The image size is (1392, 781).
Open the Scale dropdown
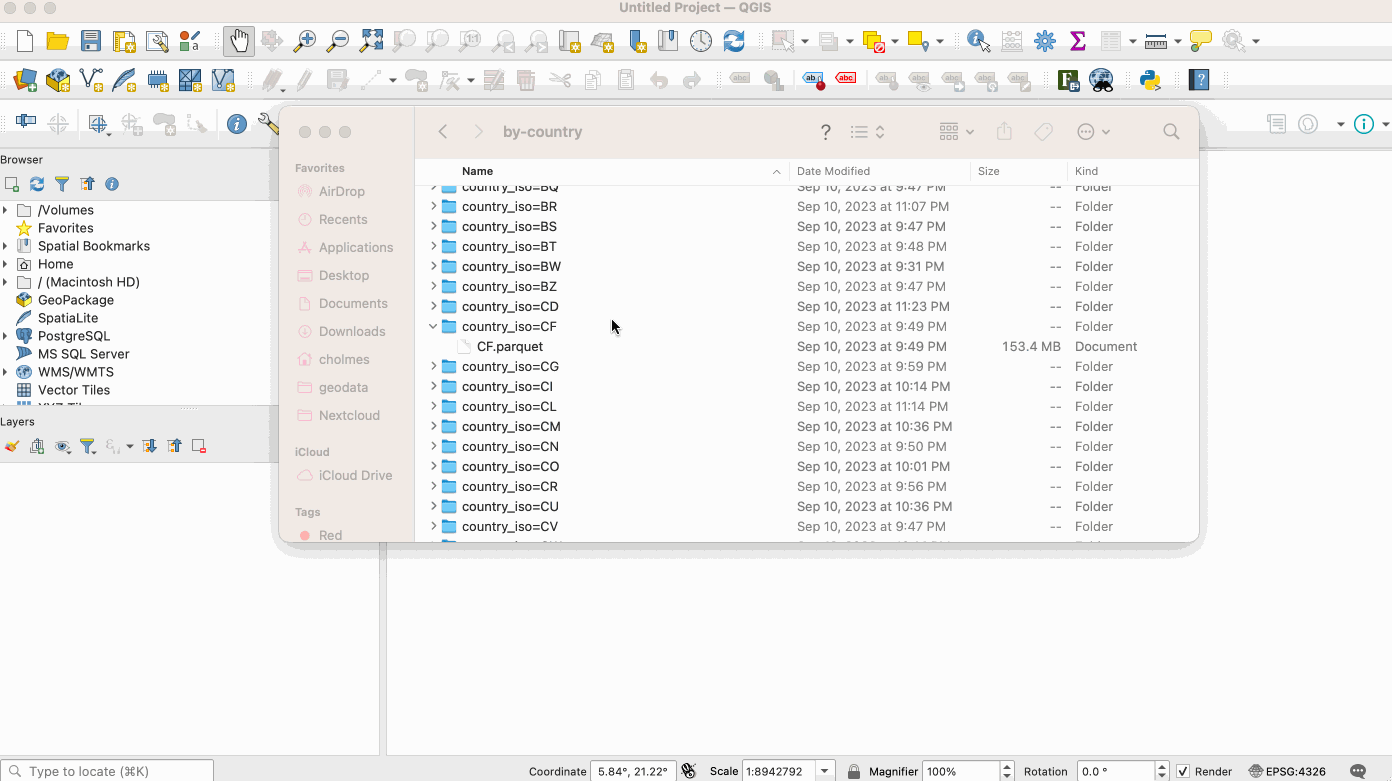[825, 771]
